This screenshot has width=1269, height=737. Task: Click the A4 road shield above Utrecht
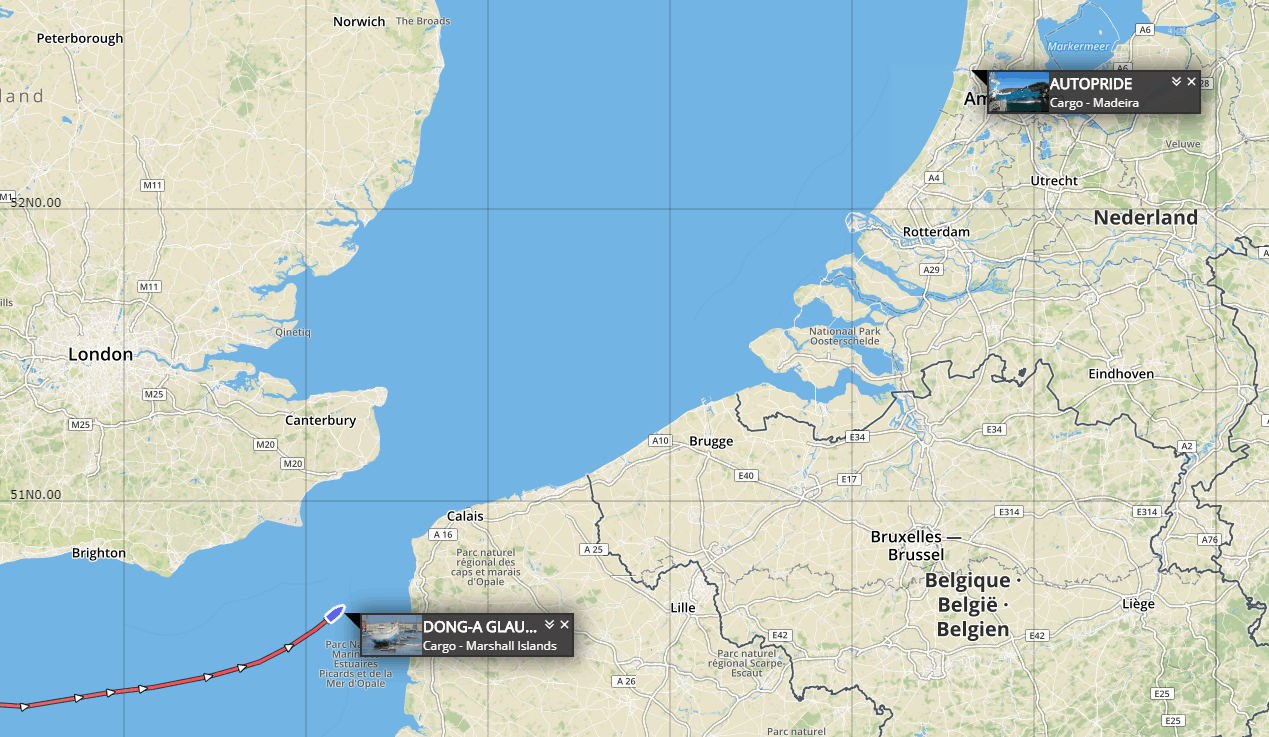(x=934, y=178)
